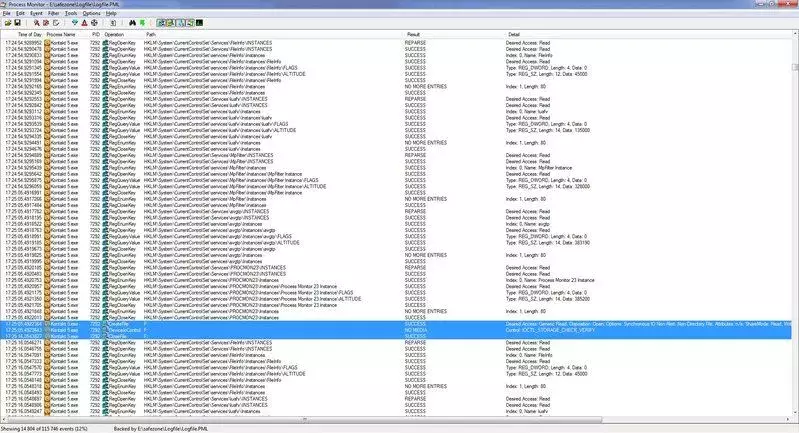Click the Jump To Object green arrow icon
The image size is (799, 433).
coord(142,23)
